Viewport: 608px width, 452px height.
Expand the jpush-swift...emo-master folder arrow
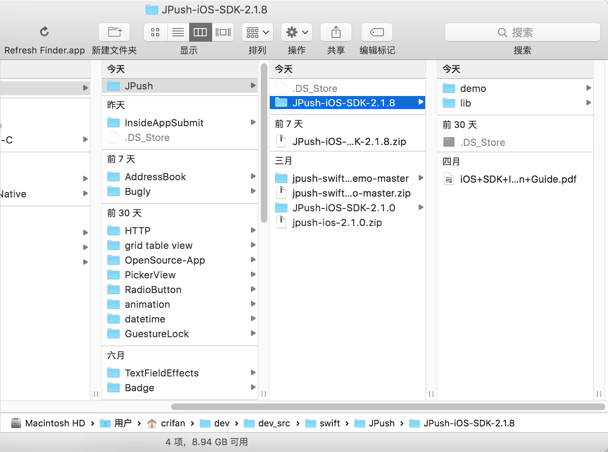(x=421, y=178)
